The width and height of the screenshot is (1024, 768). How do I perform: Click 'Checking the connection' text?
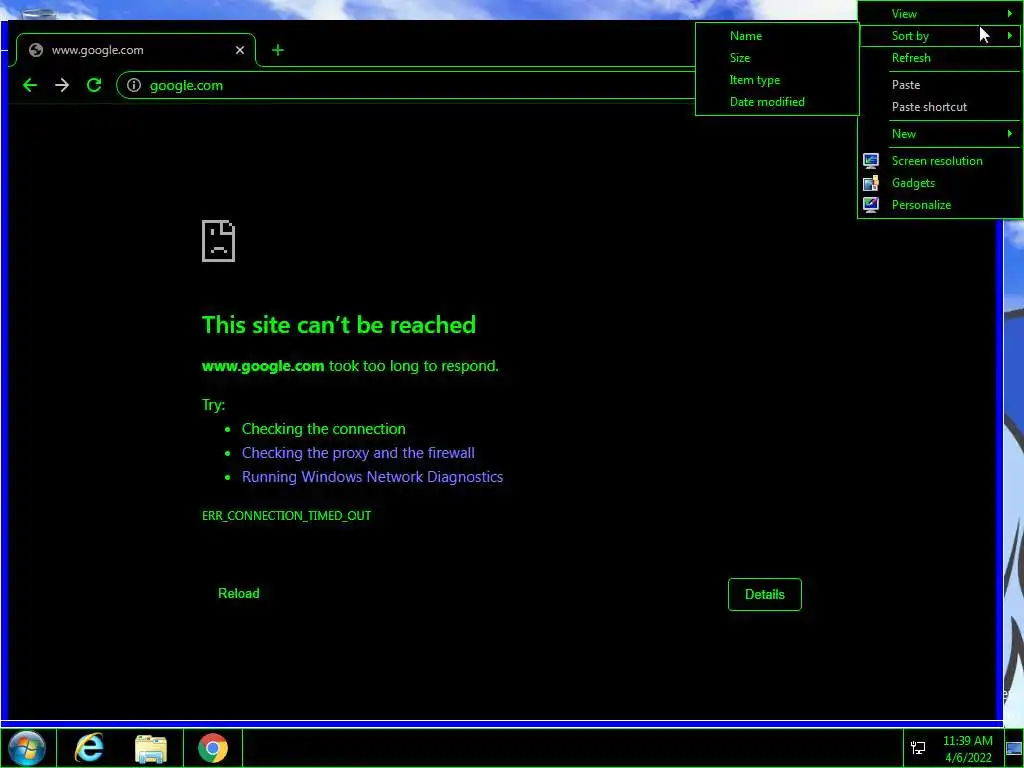coord(323,429)
